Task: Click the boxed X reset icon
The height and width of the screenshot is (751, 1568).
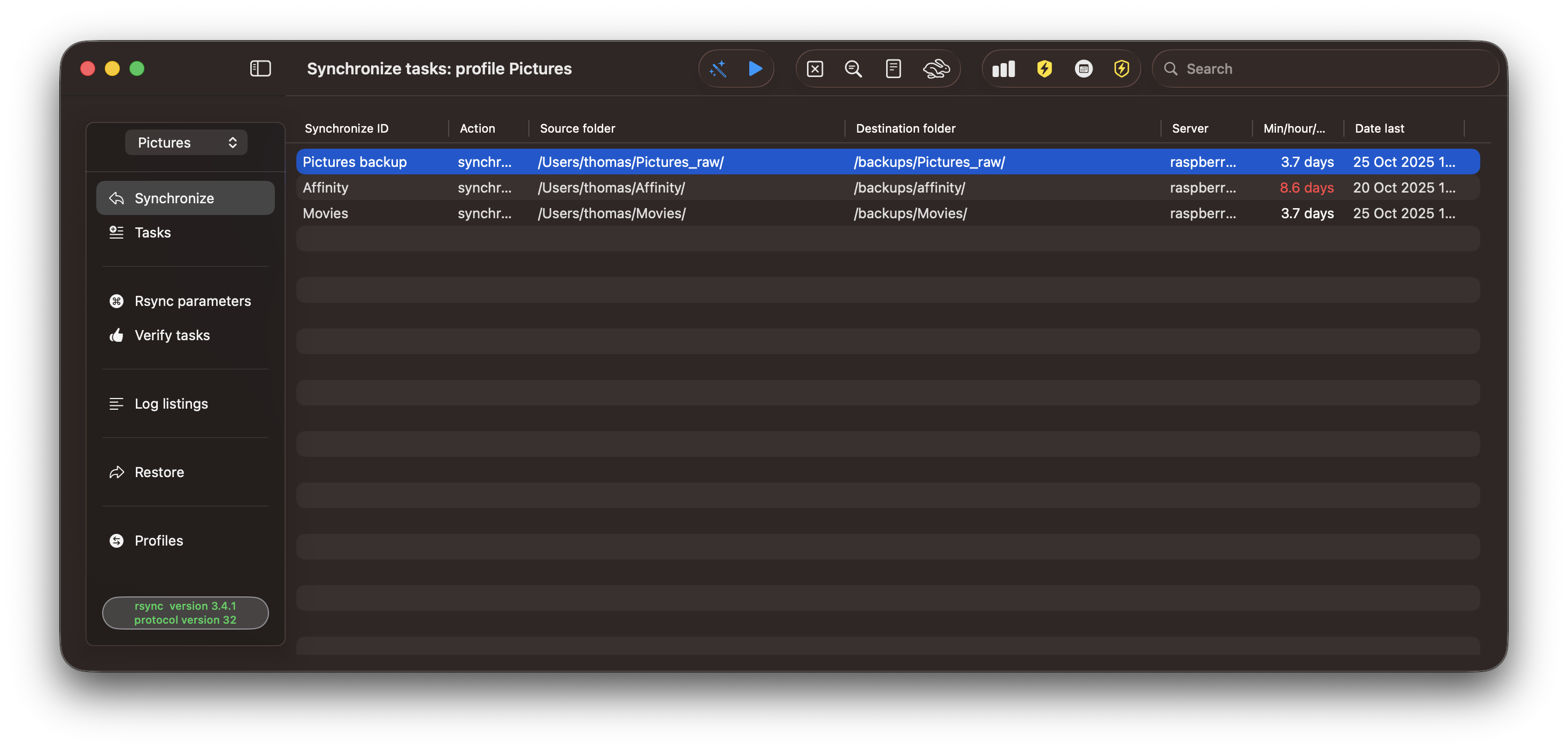Action: pyautogui.click(x=814, y=69)
